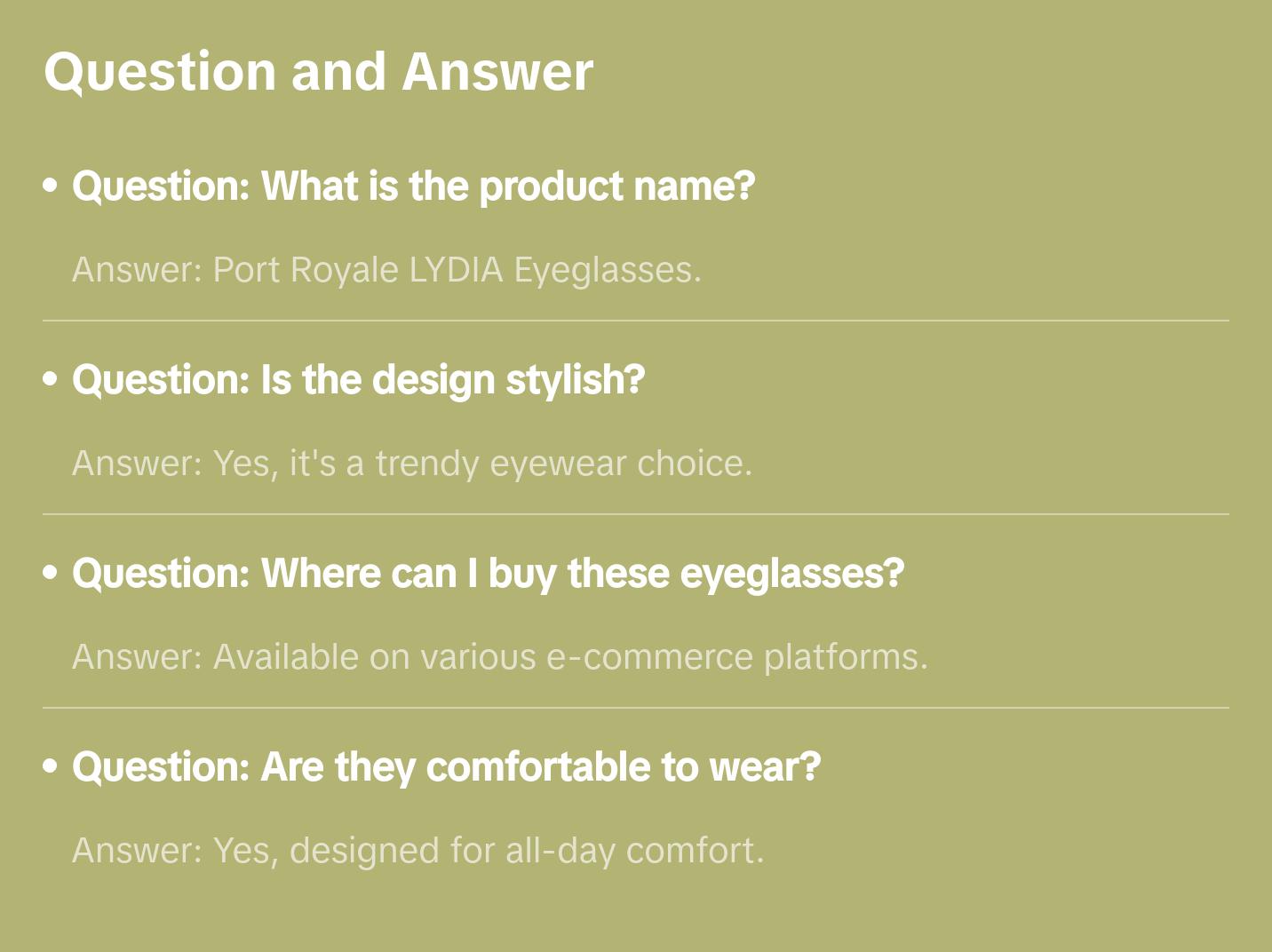Click the word "eyeglasses?" in the third question
Image resolution: width=1272 pixels, height=952 pixels.
click(x=791, y=574)
